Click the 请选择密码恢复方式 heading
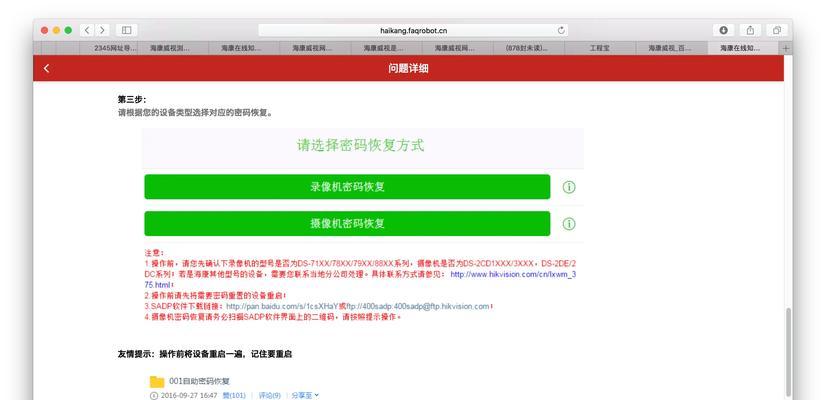Screen dimensions: 826x400 point(360,145)
